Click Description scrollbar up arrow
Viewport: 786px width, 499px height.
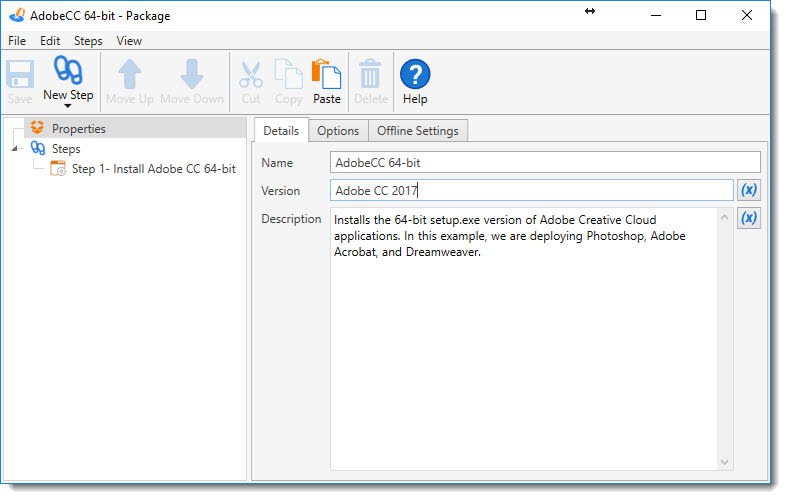pyautogui.click(x=725, y=217)
